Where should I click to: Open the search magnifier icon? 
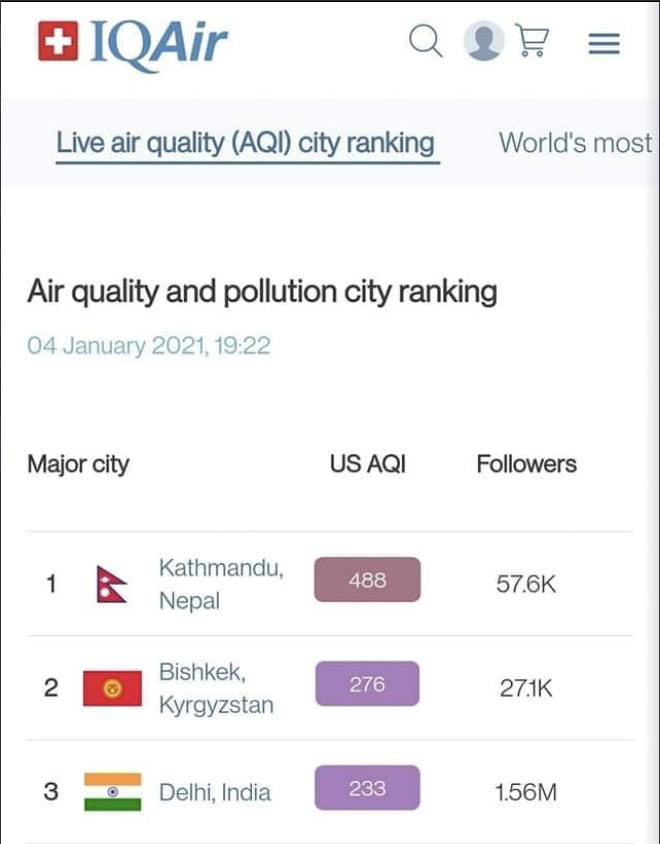click(x=425, y=41)
